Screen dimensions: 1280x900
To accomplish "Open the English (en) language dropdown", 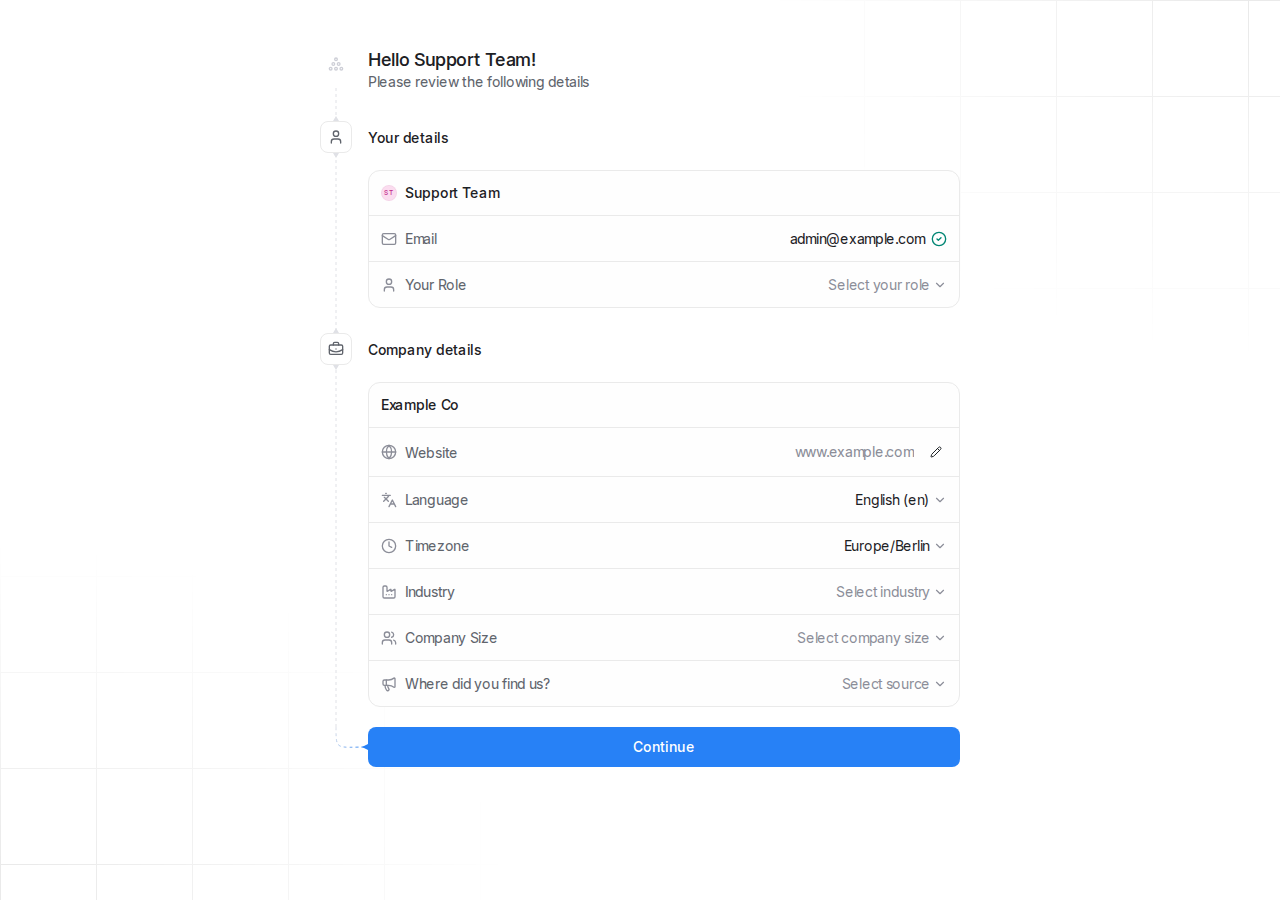I will click(900, 500).
